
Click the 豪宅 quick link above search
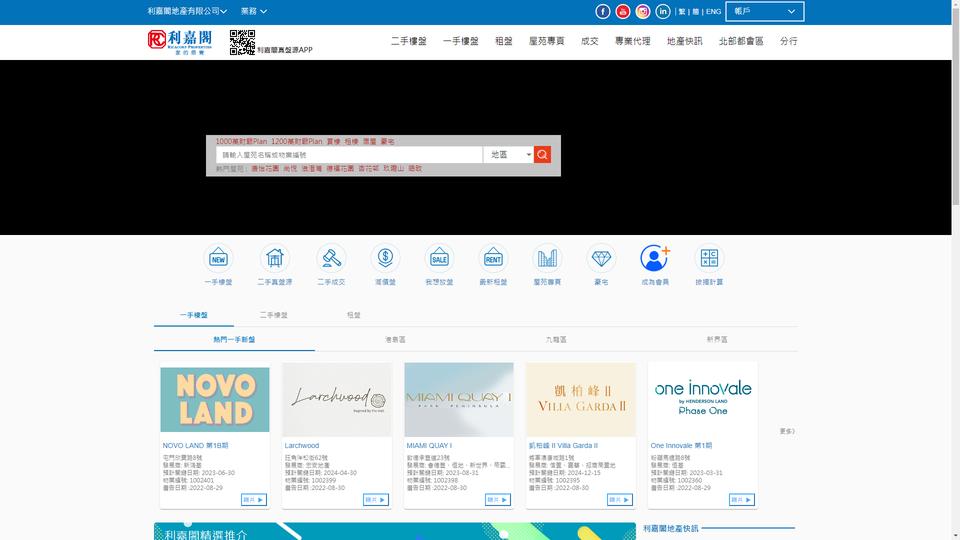388,141
